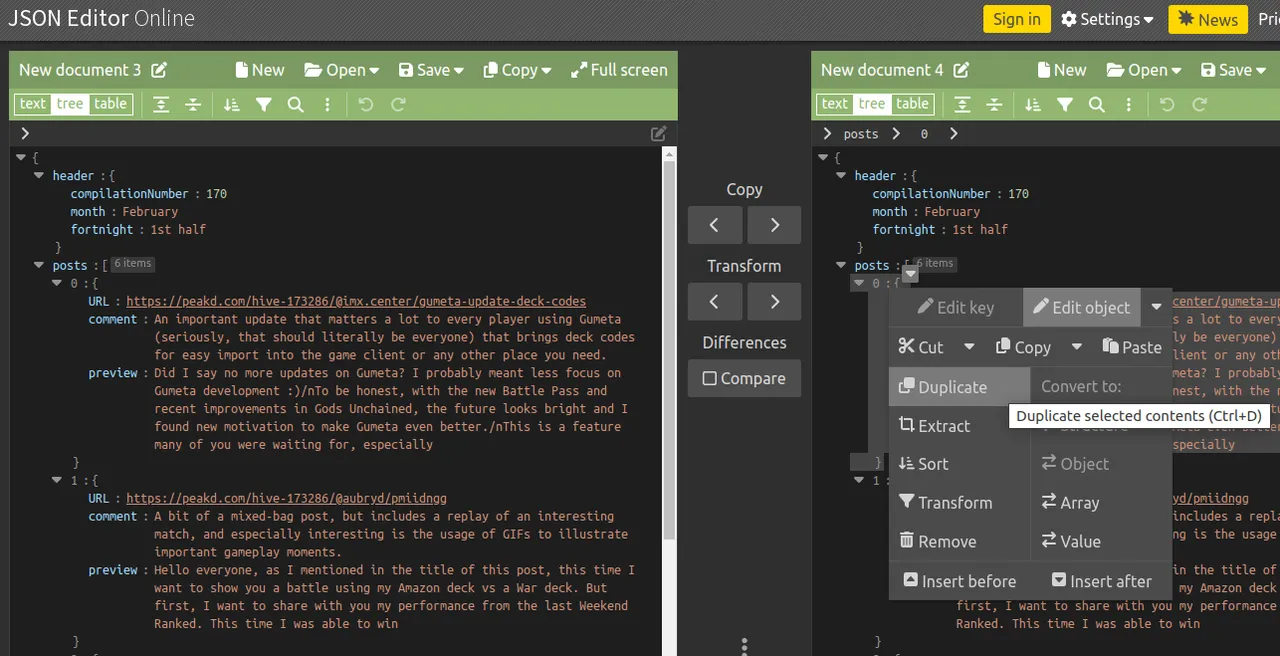Choose Sort from context menu
The height and width of the screenshot is (656, 1280).
tap(959, 464)
